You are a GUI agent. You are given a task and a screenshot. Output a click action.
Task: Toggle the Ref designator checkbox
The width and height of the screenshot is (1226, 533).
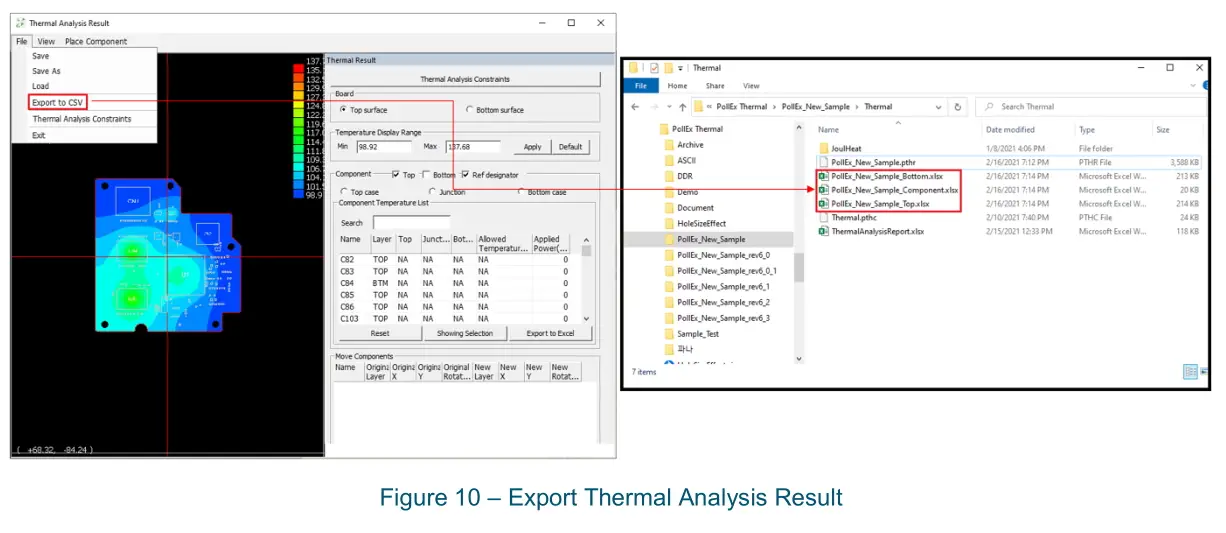tap(465, 175)
